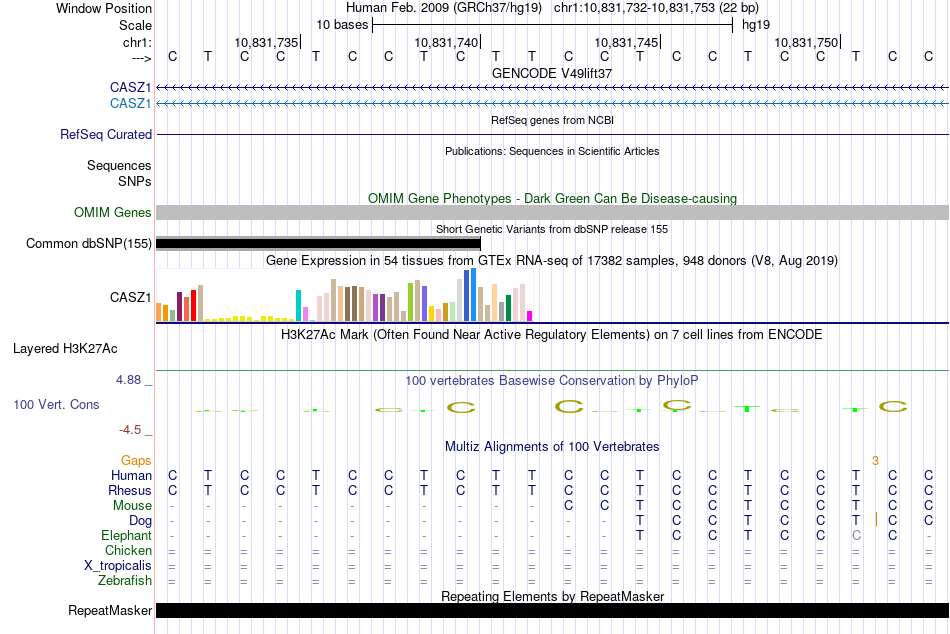The image size is (950, 634).
Task: Open the Layered H3K27Ac track label
Action: 65,349
